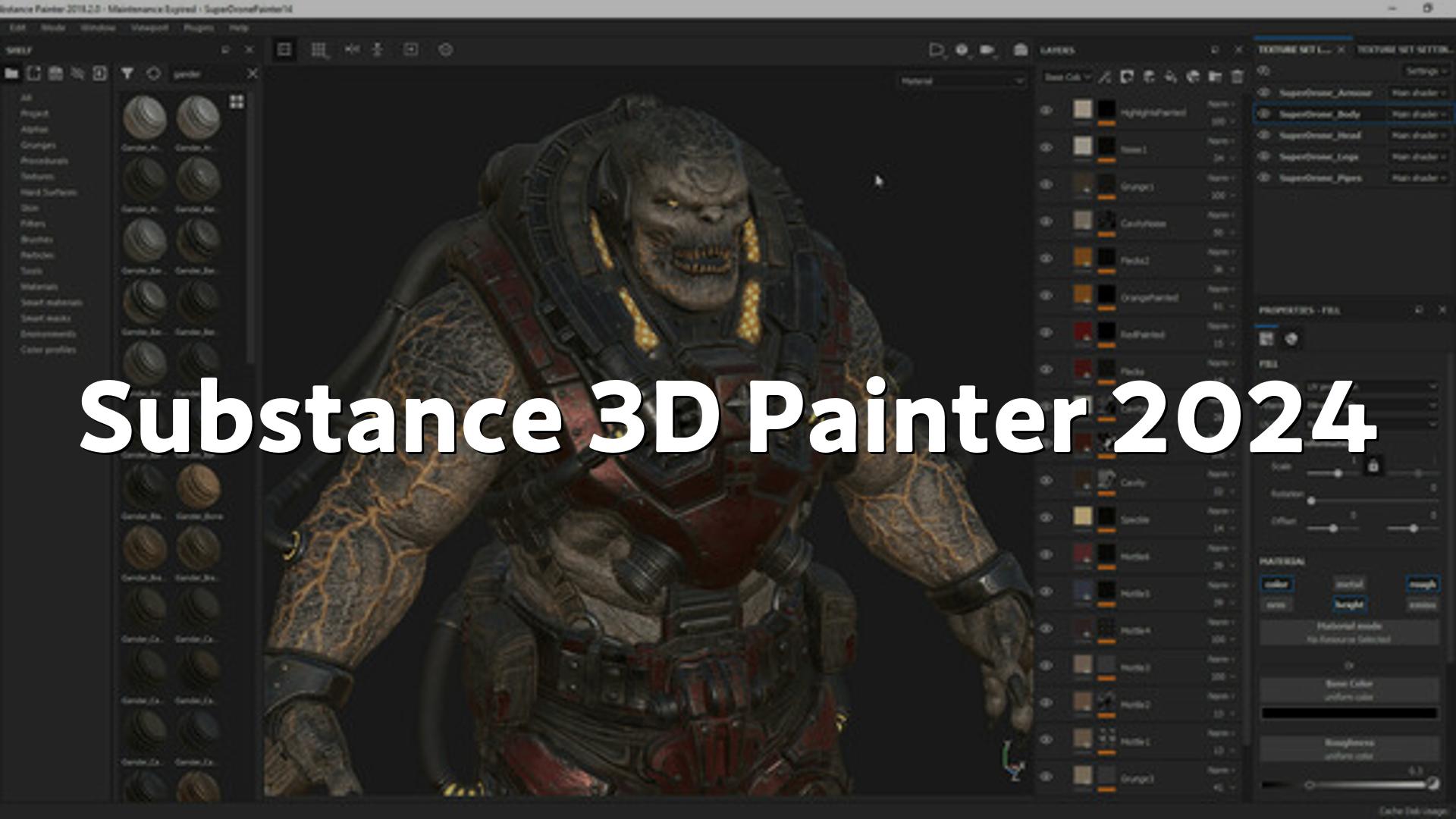Open the blend mode dropdown of Speckle layer

pos(1221,511)
